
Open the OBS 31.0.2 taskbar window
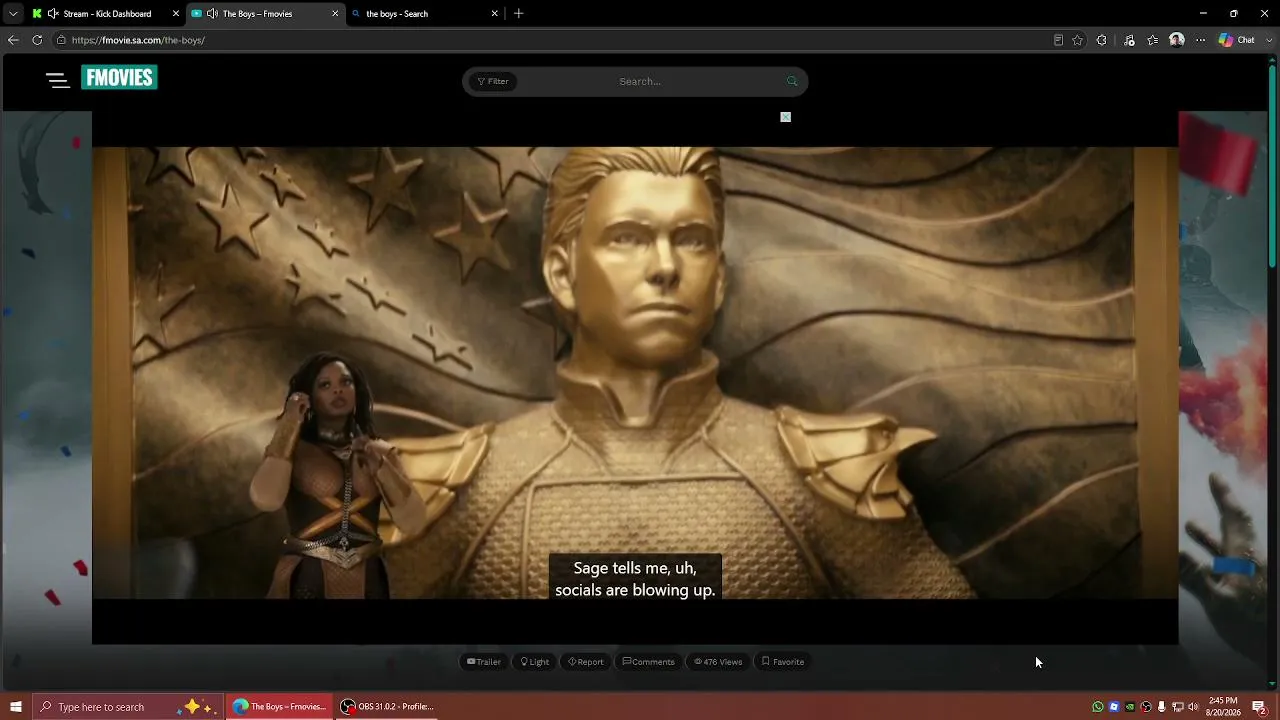387,707
